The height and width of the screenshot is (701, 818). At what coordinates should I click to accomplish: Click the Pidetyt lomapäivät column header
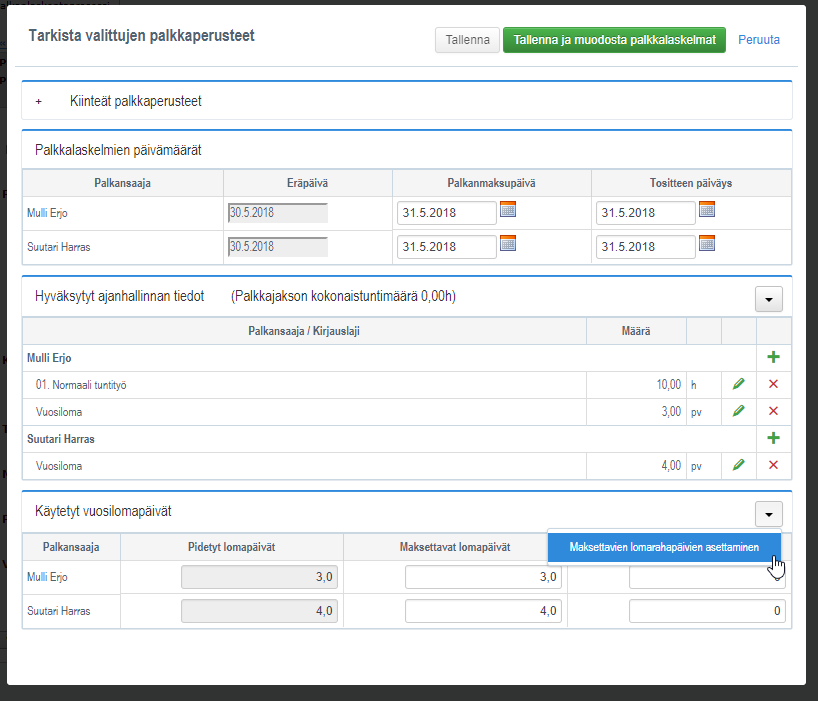232,547
